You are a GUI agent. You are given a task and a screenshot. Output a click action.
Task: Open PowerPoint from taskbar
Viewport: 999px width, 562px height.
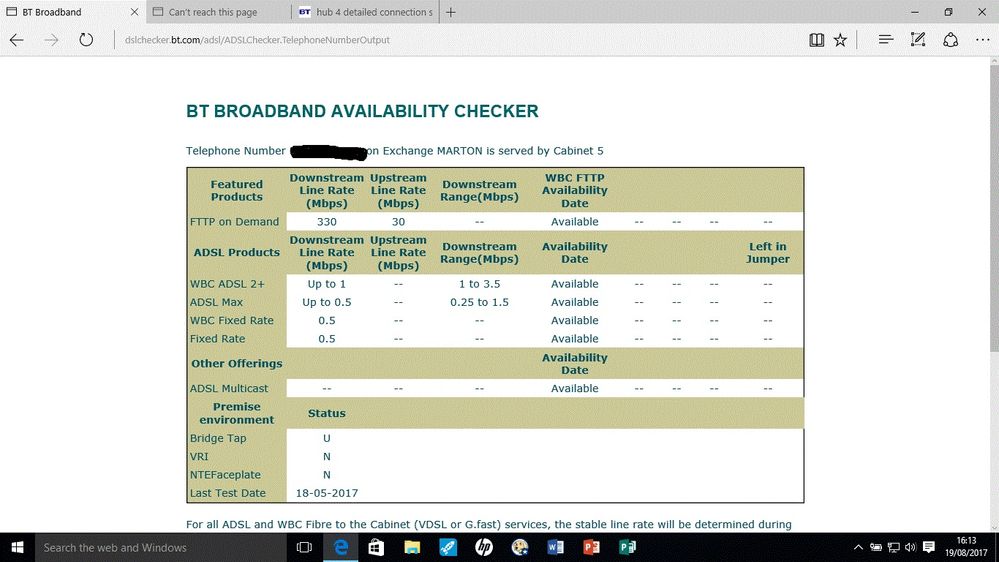tap(591, 547)
